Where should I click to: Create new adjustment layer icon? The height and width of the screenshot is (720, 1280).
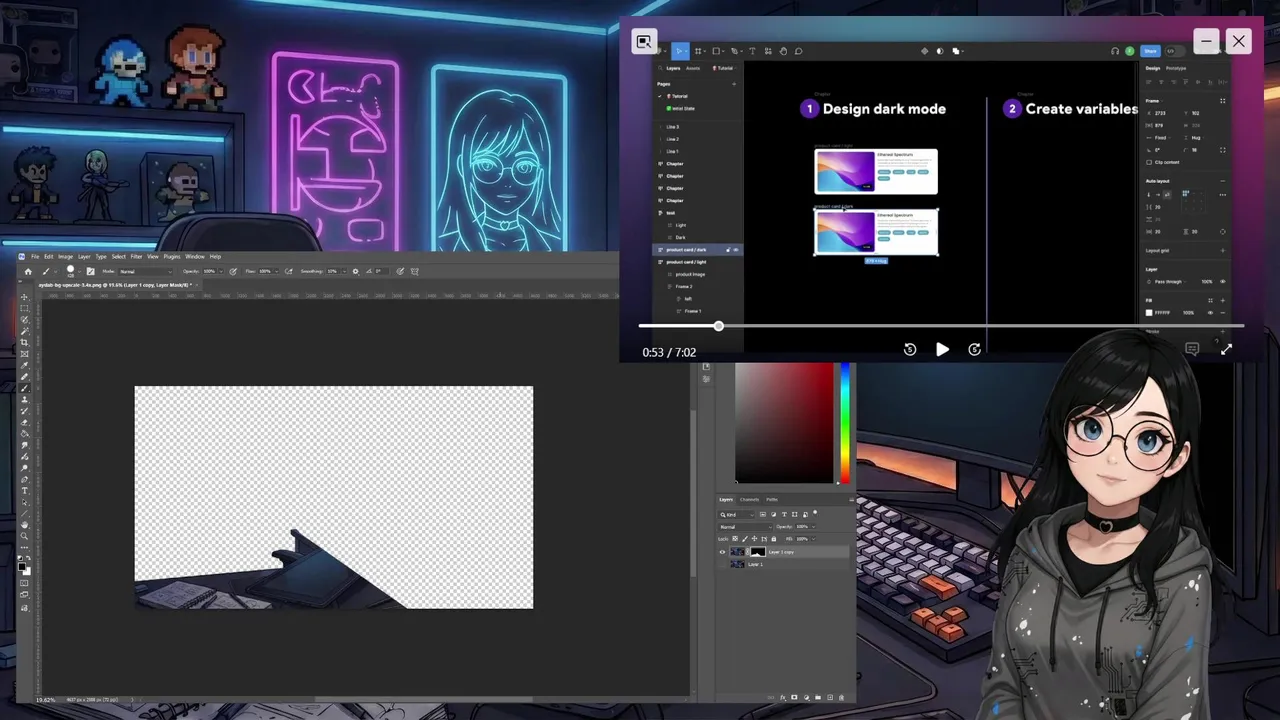coord(807,697)
